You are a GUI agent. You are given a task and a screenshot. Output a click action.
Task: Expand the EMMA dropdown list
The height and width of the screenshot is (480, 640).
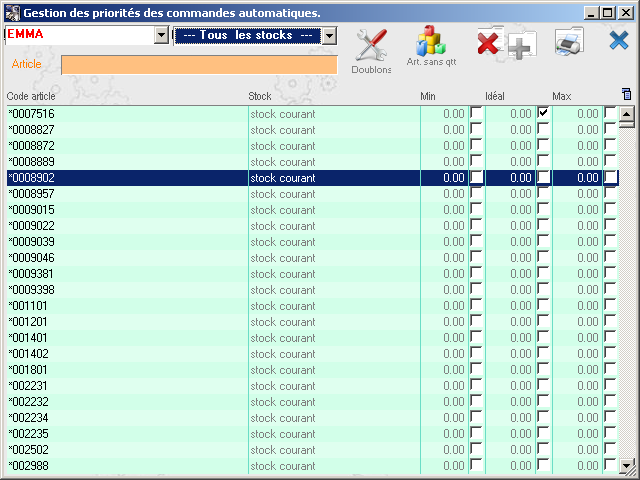point(162,35)
